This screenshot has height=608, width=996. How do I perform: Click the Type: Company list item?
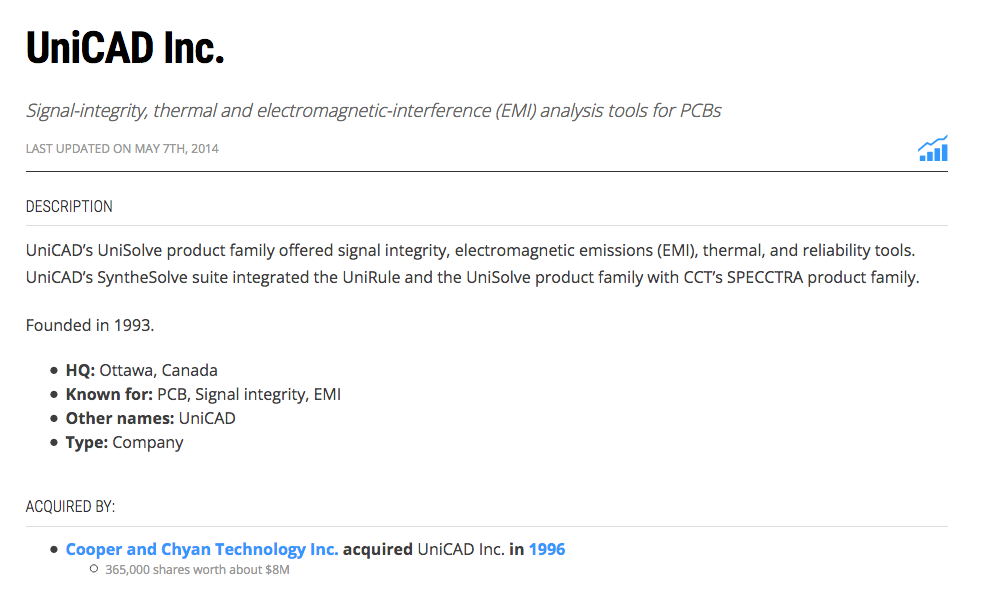pyautogui.click(x=125, y=442)
